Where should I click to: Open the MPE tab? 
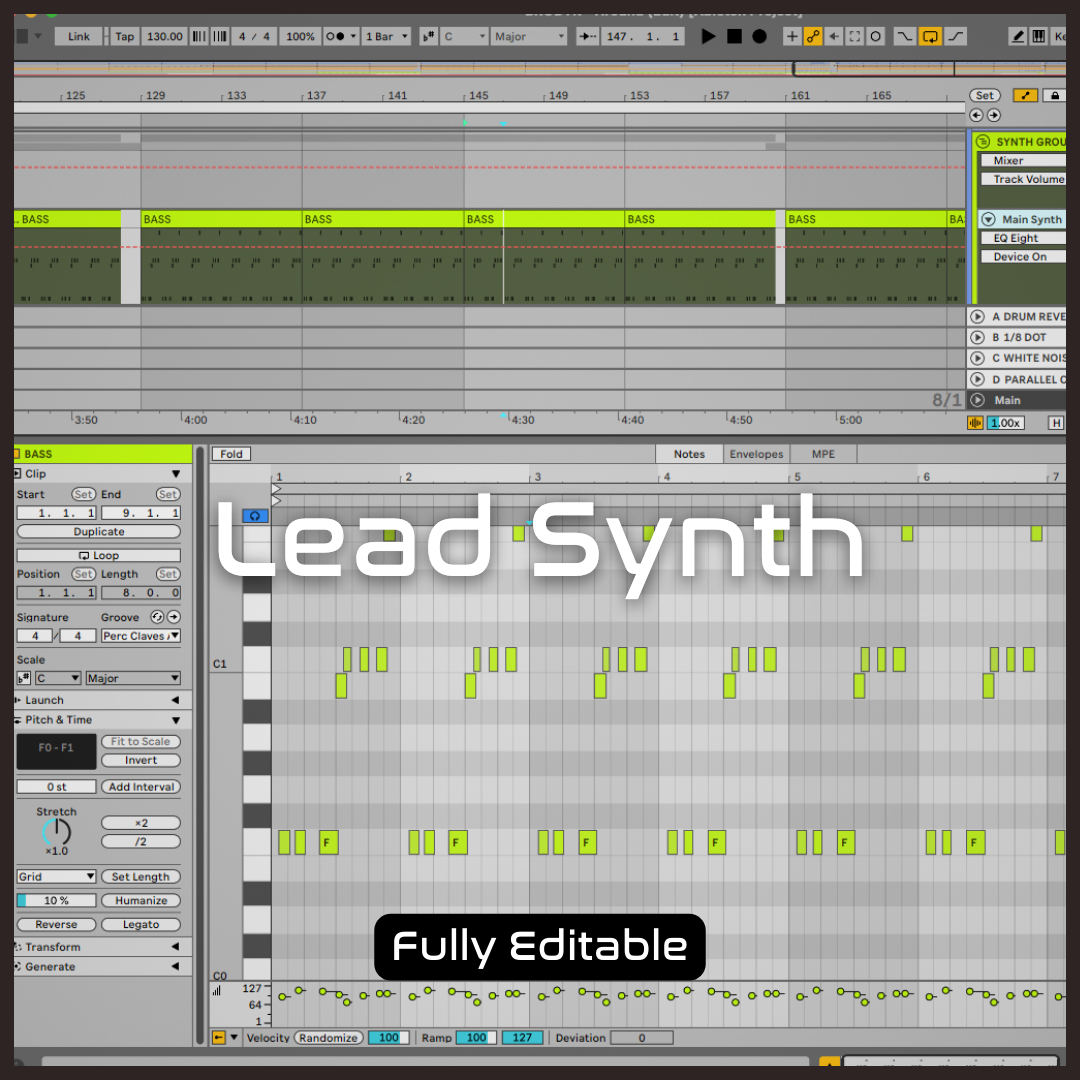click(x=823, y=454)
